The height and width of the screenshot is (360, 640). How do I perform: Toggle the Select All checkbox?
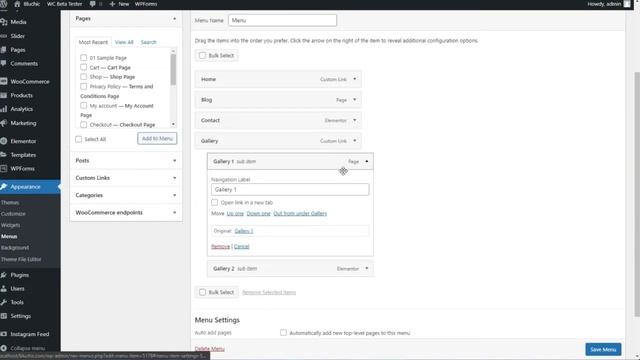coord(78,139)
